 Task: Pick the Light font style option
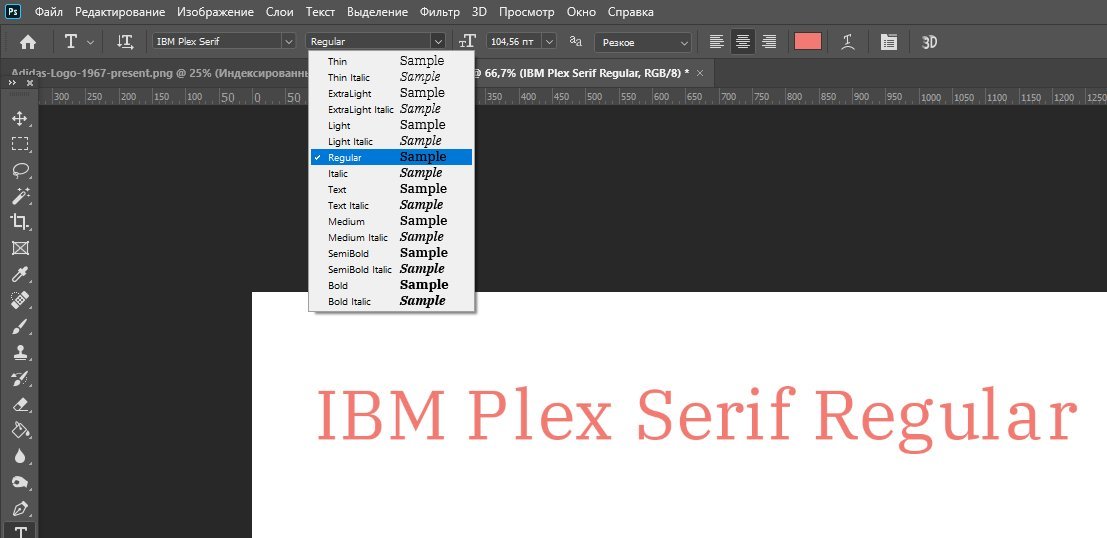coord(338,125)
